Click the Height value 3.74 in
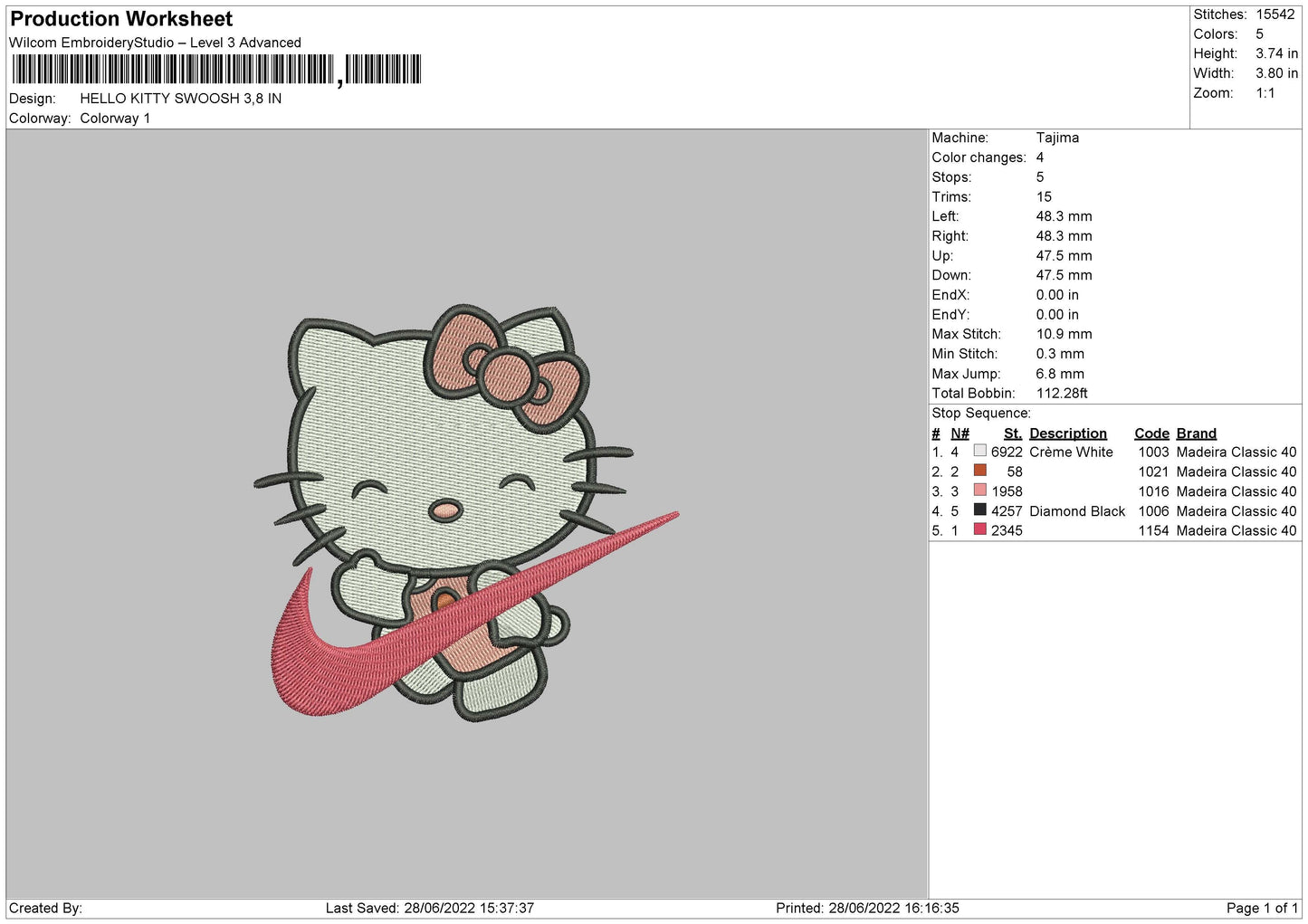The image size is (1308, 924). click(1276, 54)
